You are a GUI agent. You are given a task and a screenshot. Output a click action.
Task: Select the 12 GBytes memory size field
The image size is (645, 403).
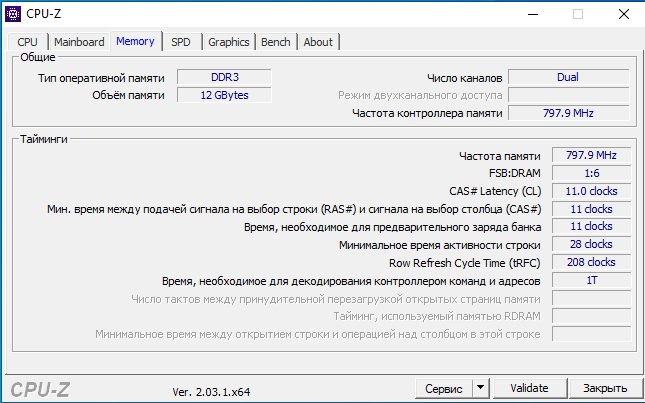[225, 95]
